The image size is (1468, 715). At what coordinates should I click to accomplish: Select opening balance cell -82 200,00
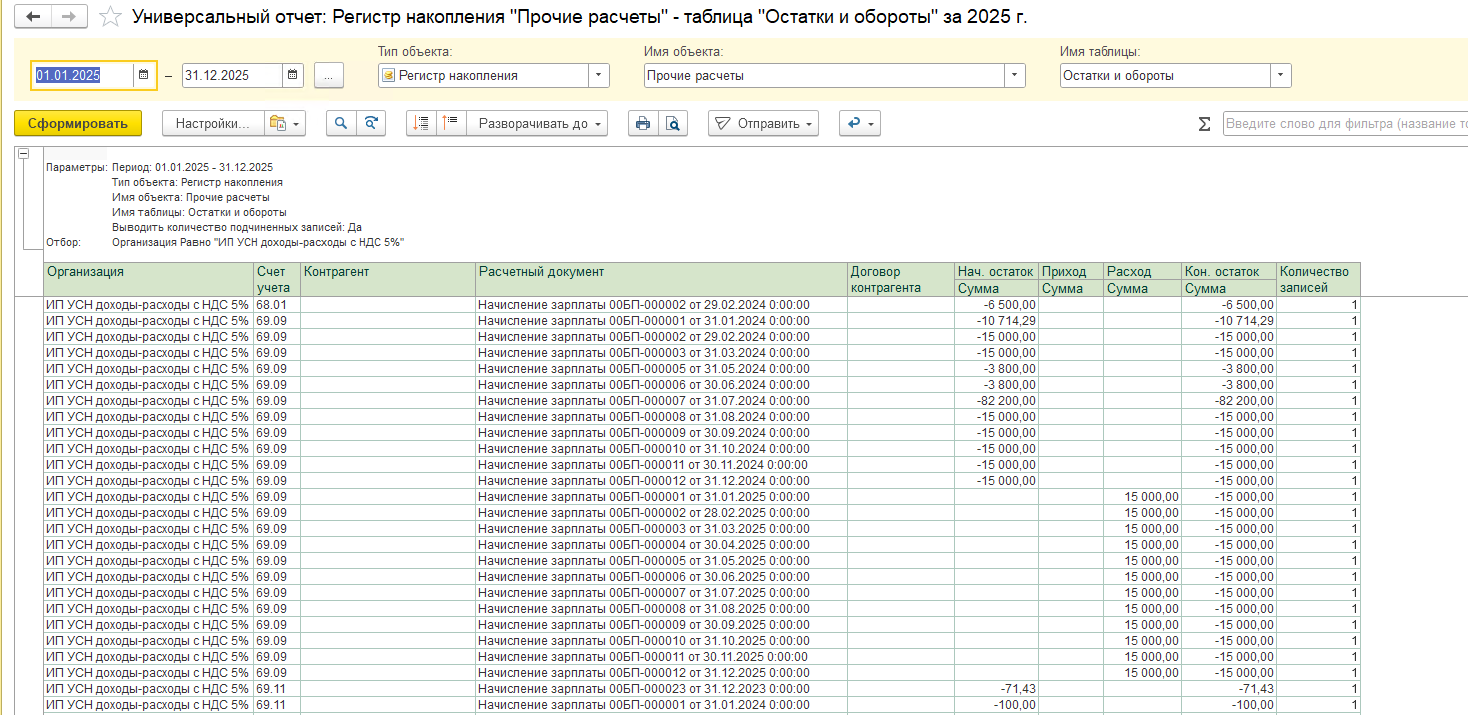(x=996, y=401)
